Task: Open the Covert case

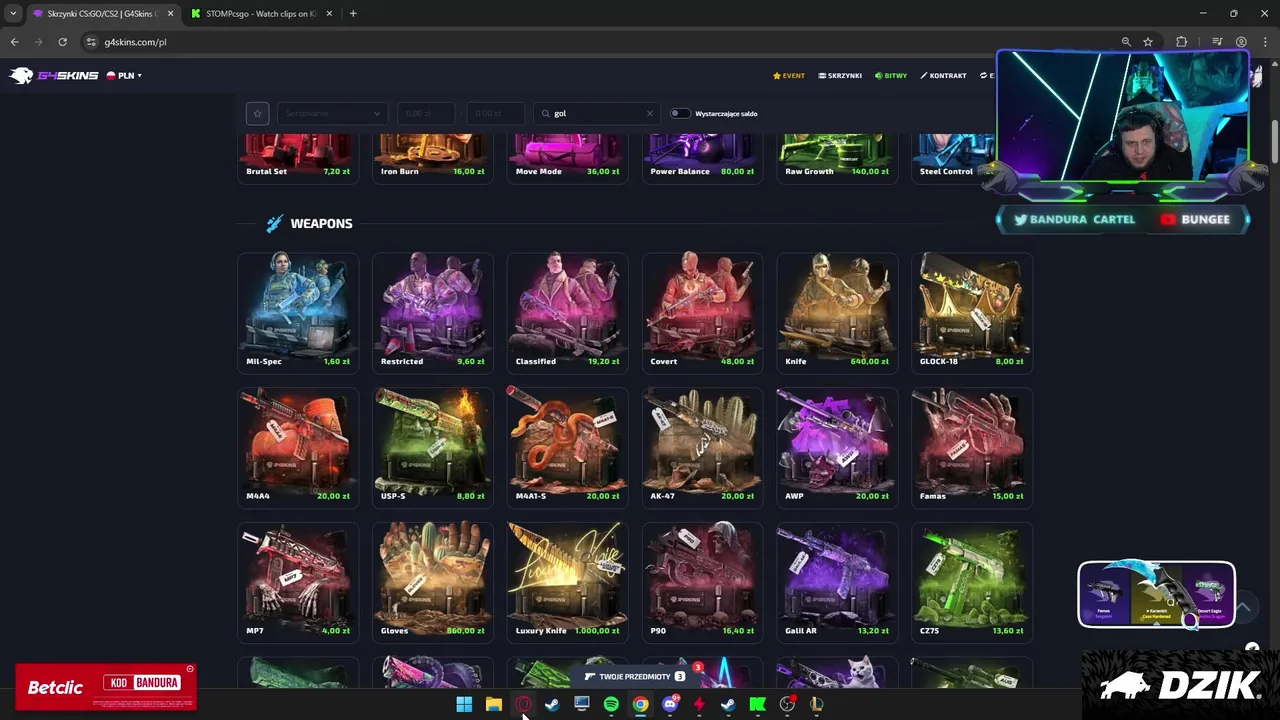Action: tap(702, 311)
